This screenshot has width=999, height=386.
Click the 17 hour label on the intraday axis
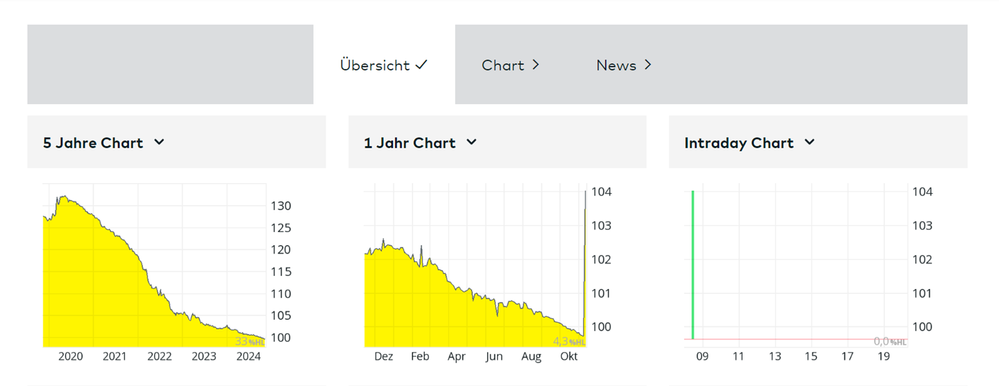click(847, 357)
